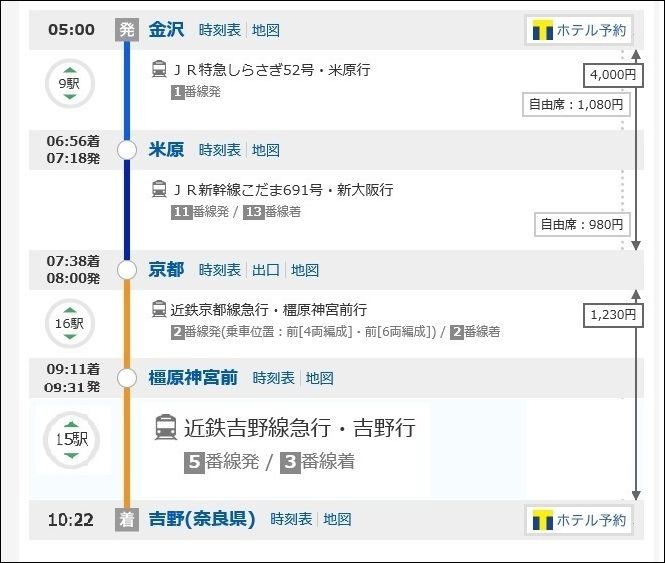Open ホテル予約 for 吉野(奈良県)
This screenshot has height=563, width=665.
579,520
